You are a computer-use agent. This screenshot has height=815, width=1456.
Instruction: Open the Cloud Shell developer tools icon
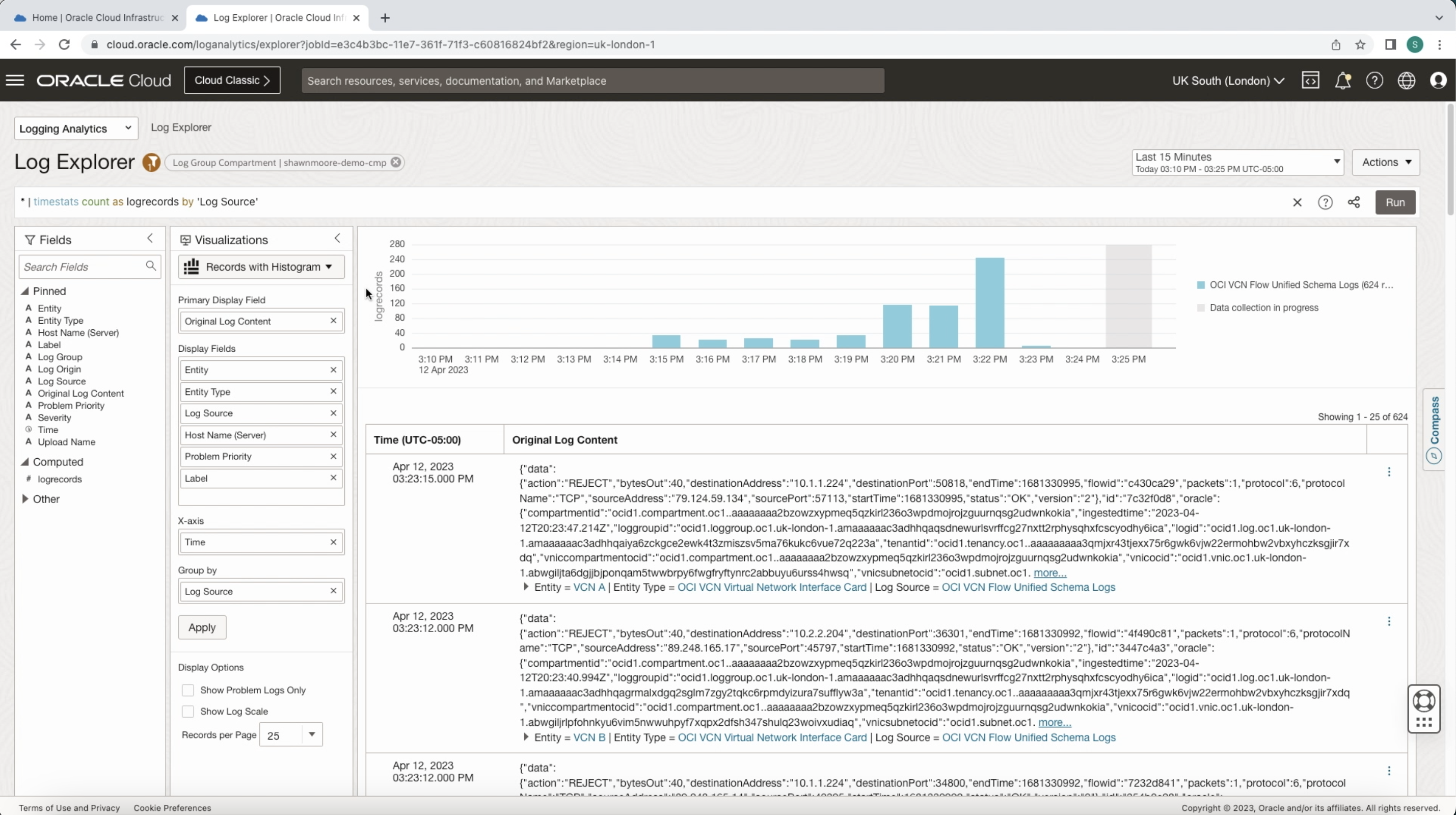click(x=1311, y=80)
